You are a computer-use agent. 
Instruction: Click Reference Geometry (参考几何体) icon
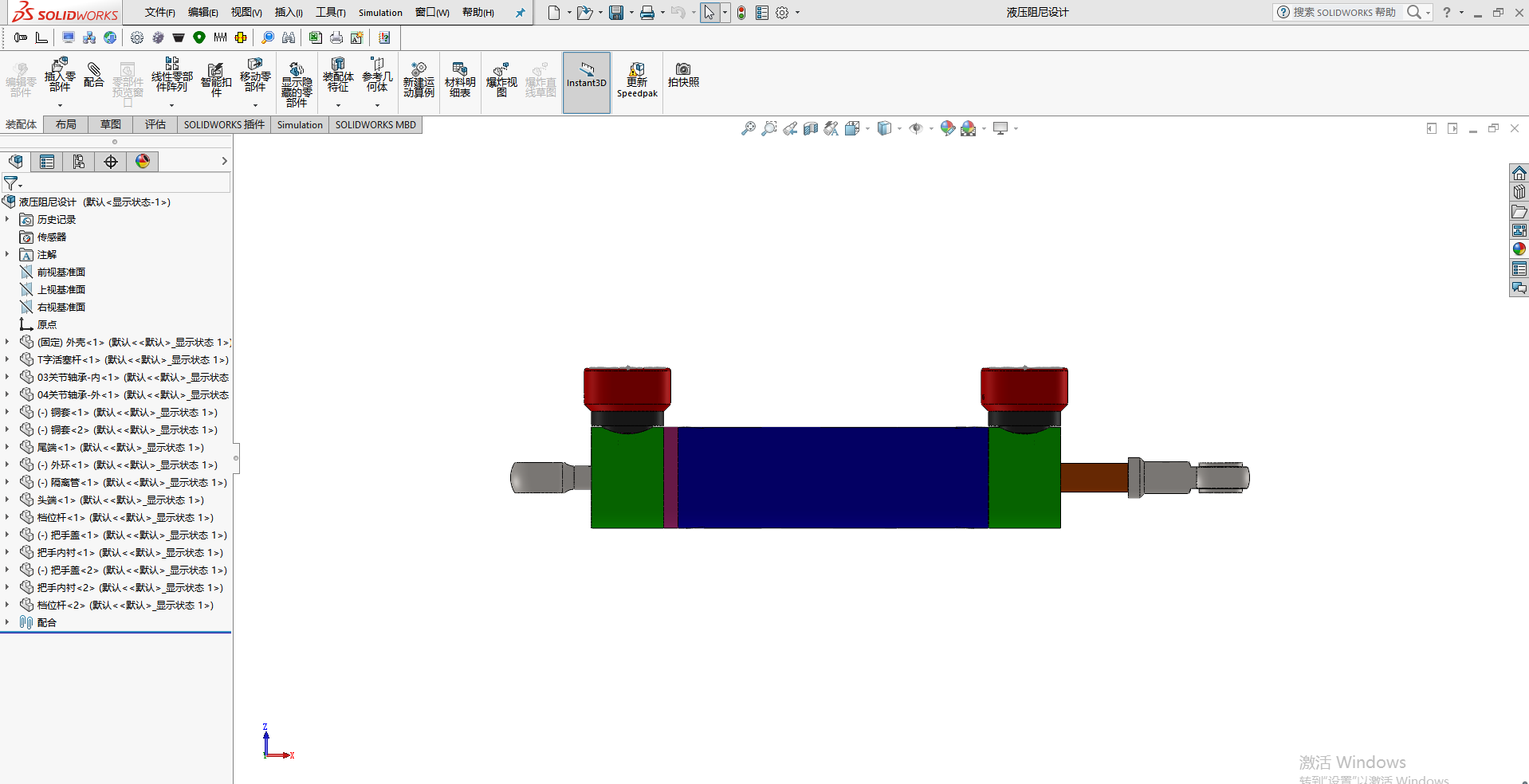[x=377, y=76]
